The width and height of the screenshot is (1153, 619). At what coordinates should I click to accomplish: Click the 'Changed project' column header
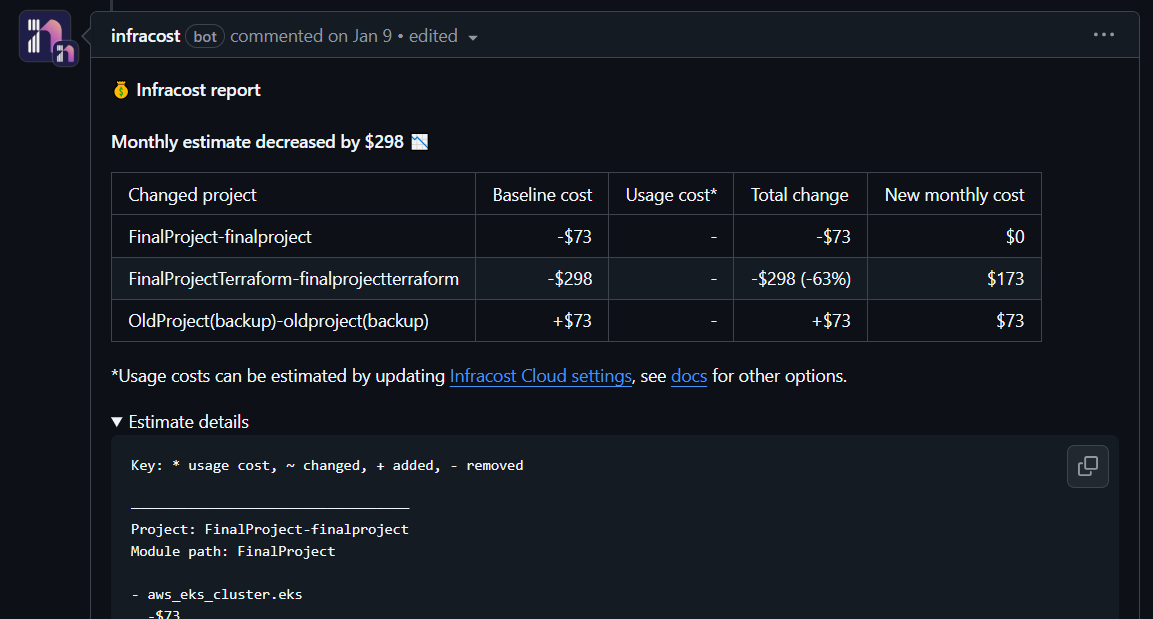tap(293, 194)
